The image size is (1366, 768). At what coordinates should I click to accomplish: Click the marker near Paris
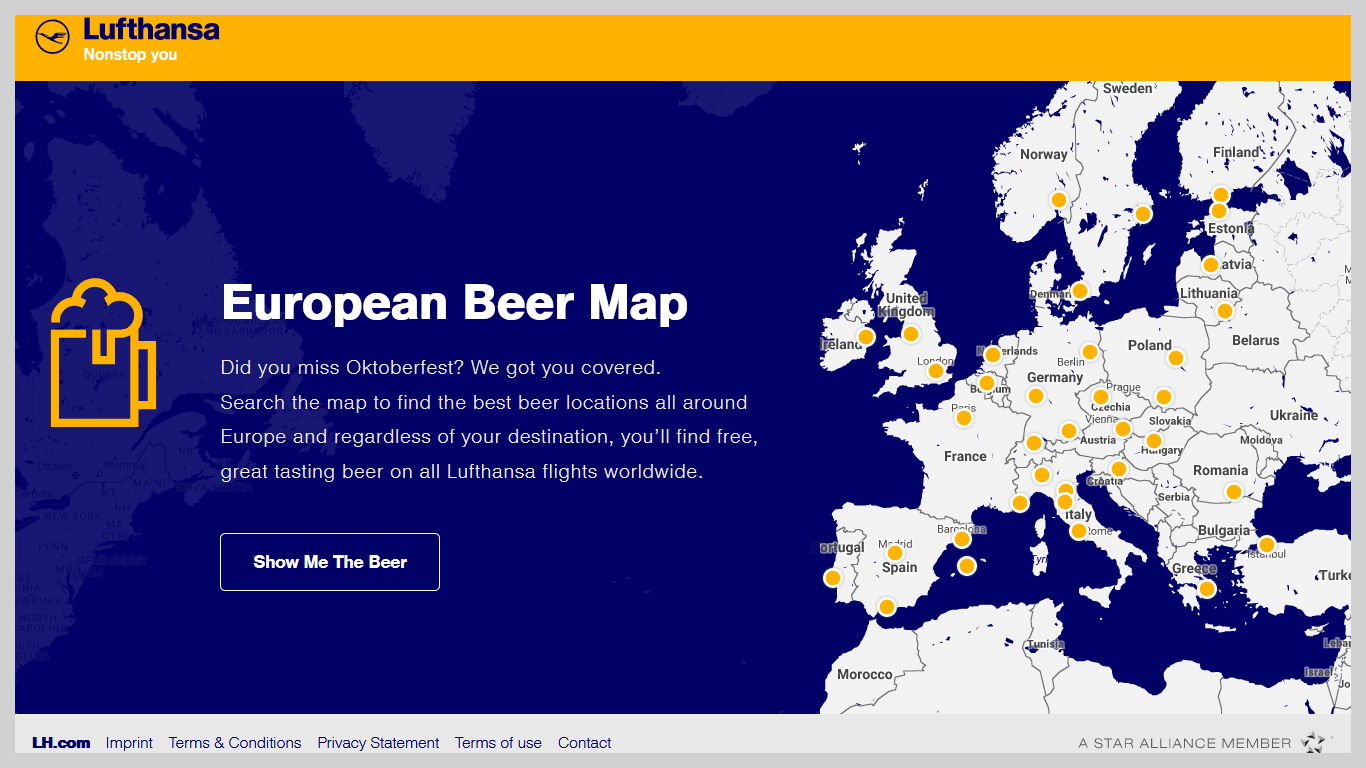(x=963, y=418)
